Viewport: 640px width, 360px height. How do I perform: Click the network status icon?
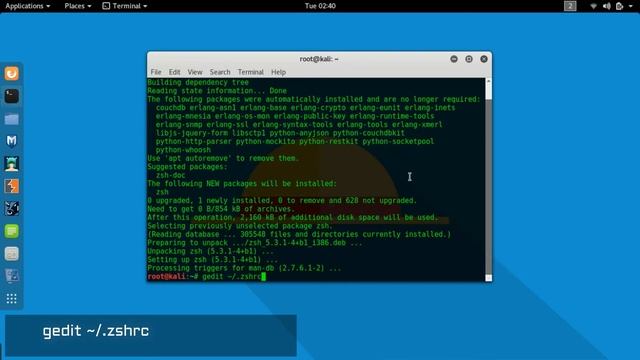pyautogui.click(x=593, y=6)
